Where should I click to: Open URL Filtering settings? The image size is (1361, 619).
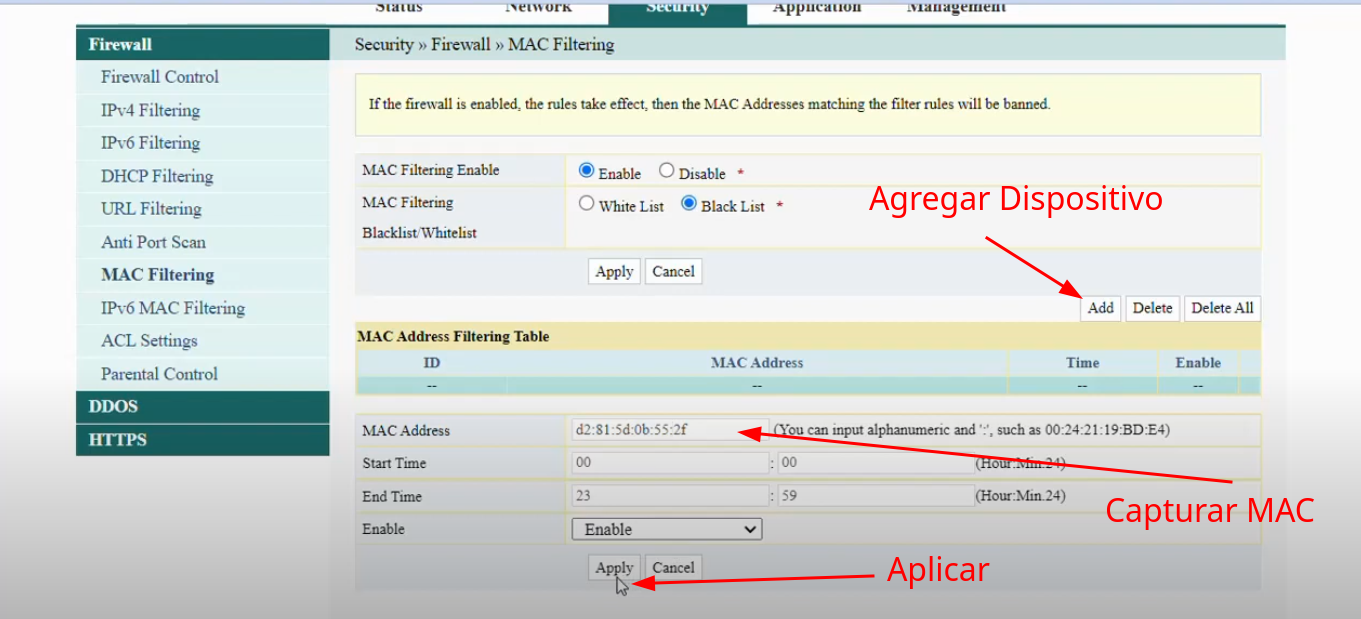(x=151, y=209)
